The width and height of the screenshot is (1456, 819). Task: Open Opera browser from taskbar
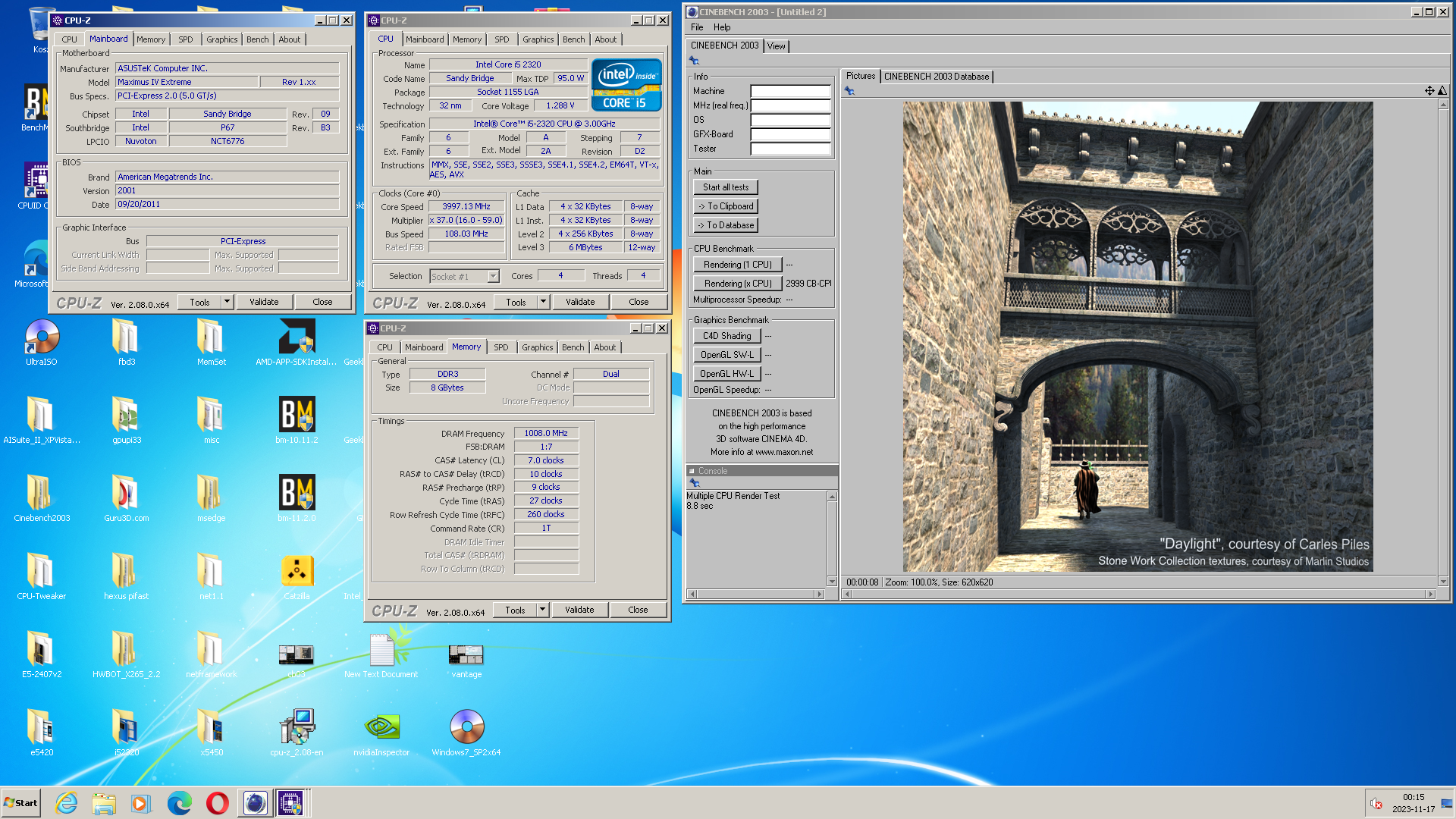click(x=217, y=803)
